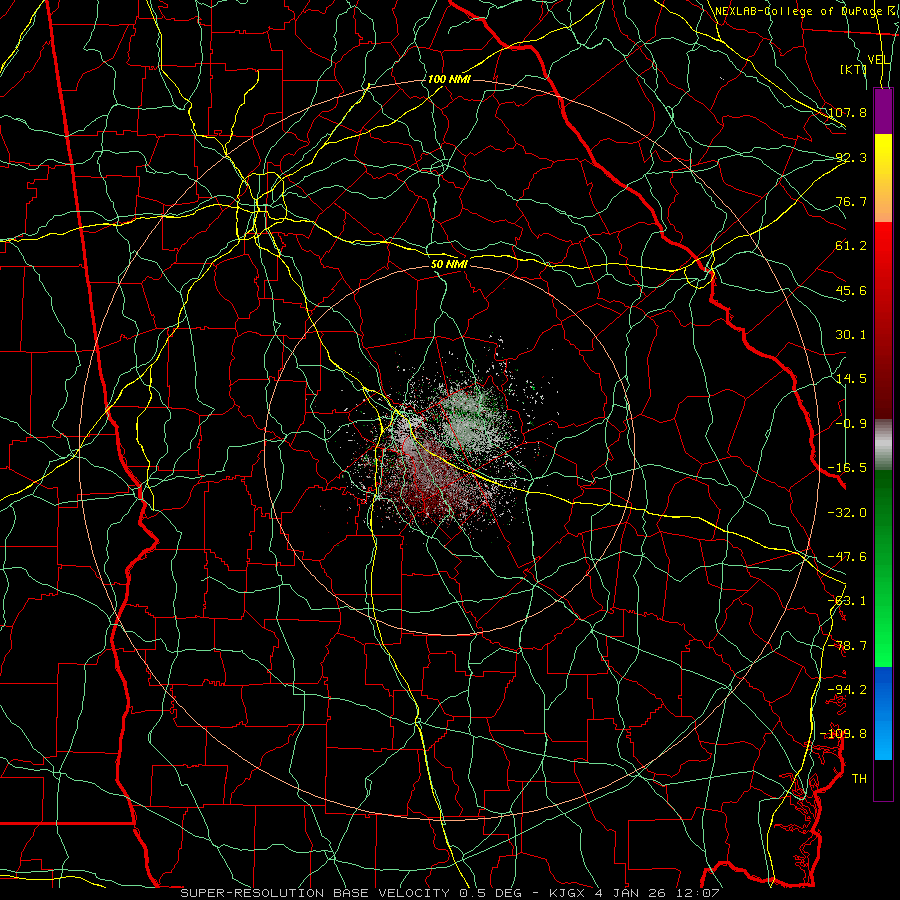This screenshot has width=900, height=900.
Task: Click the -109.8 velocity scale value
Action: pyautogui.click(x=843, y=734)
